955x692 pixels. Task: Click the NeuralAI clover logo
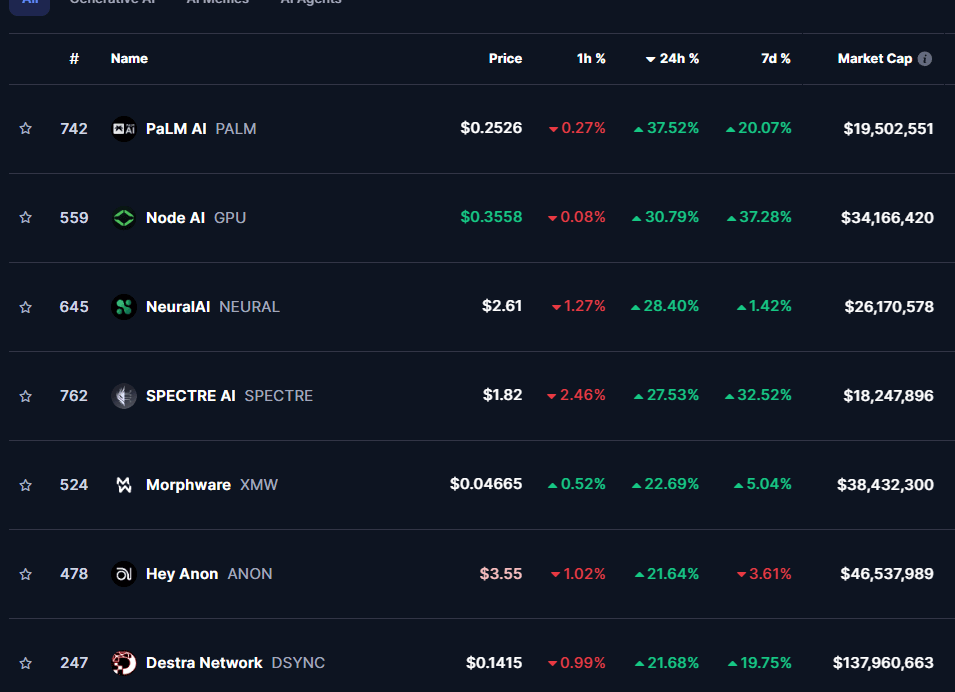point(124,307)
